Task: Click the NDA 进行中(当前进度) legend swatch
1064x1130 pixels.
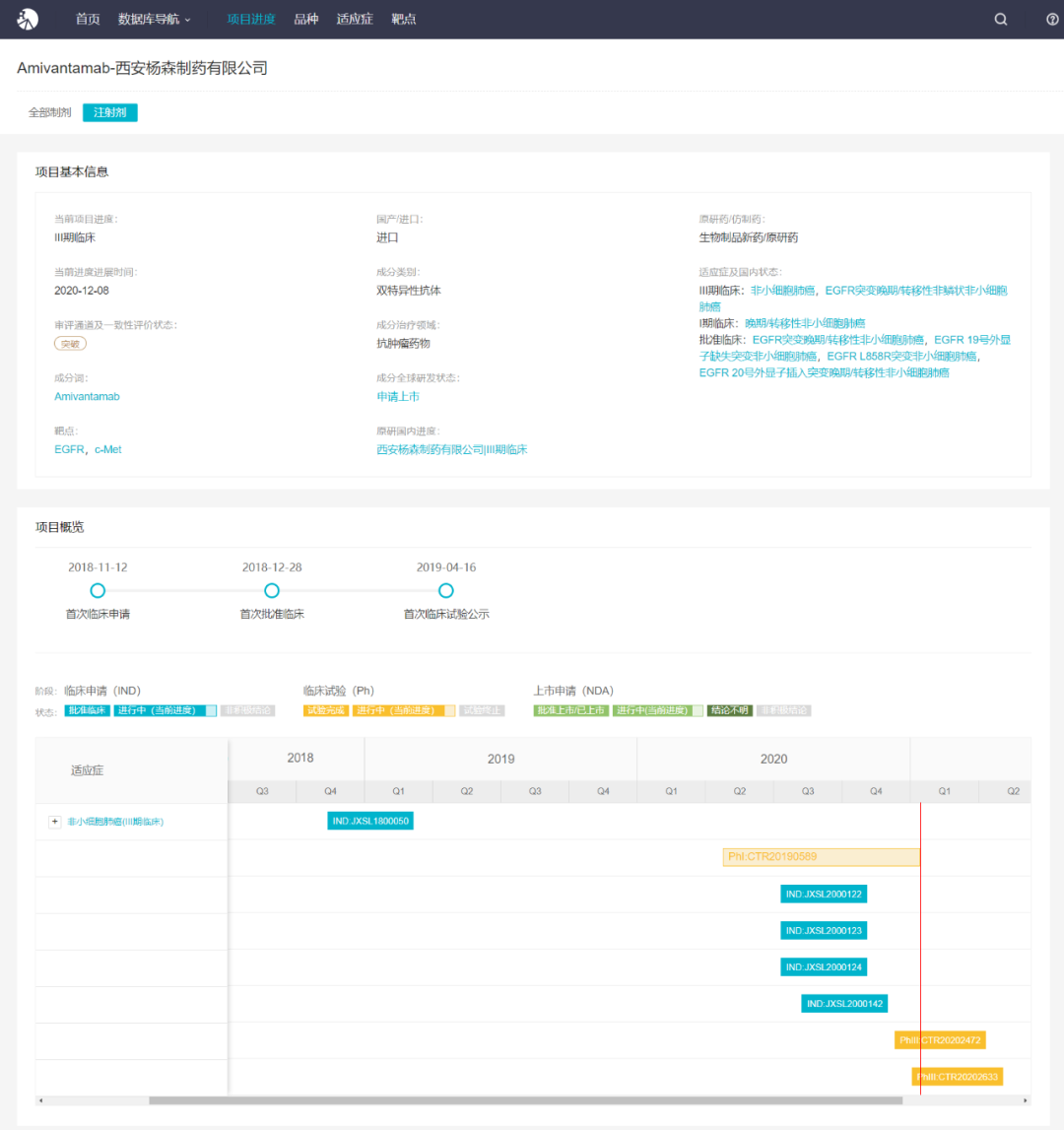Action: point(657,710)
